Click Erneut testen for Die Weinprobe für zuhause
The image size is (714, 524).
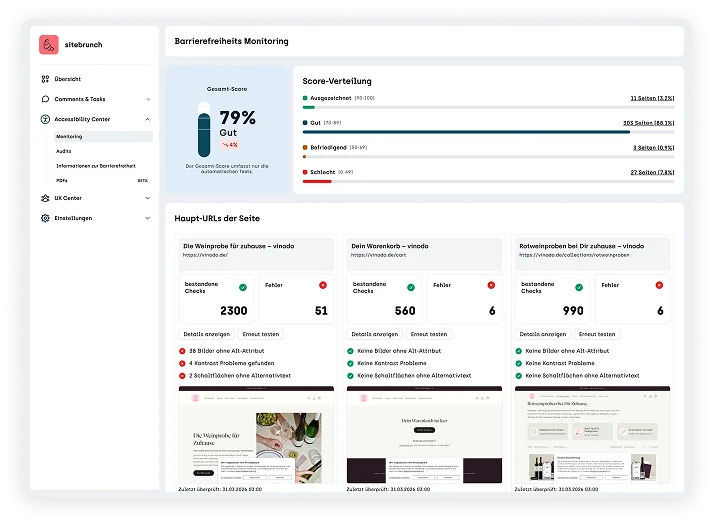pyautogui.click(x=261, y=334)
